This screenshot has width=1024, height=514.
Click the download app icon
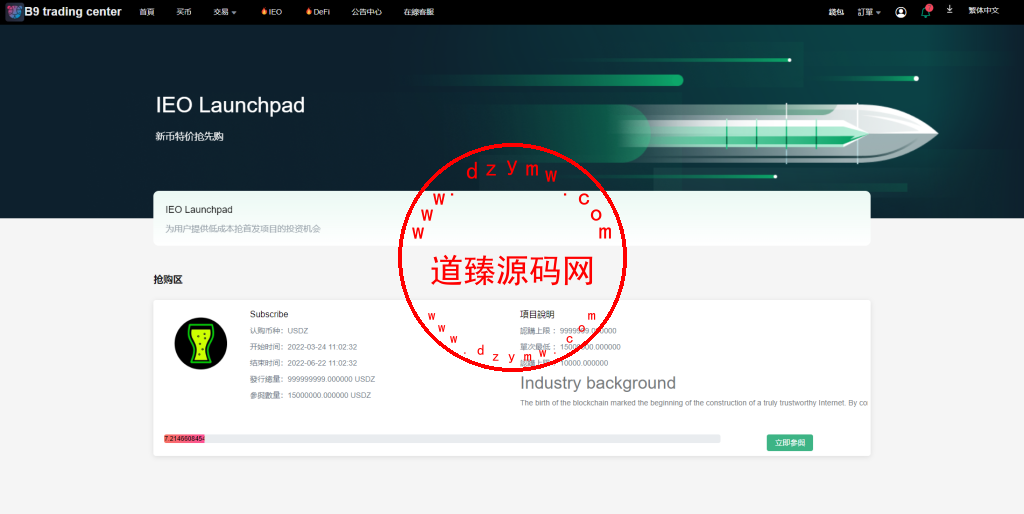pos(950,10)
